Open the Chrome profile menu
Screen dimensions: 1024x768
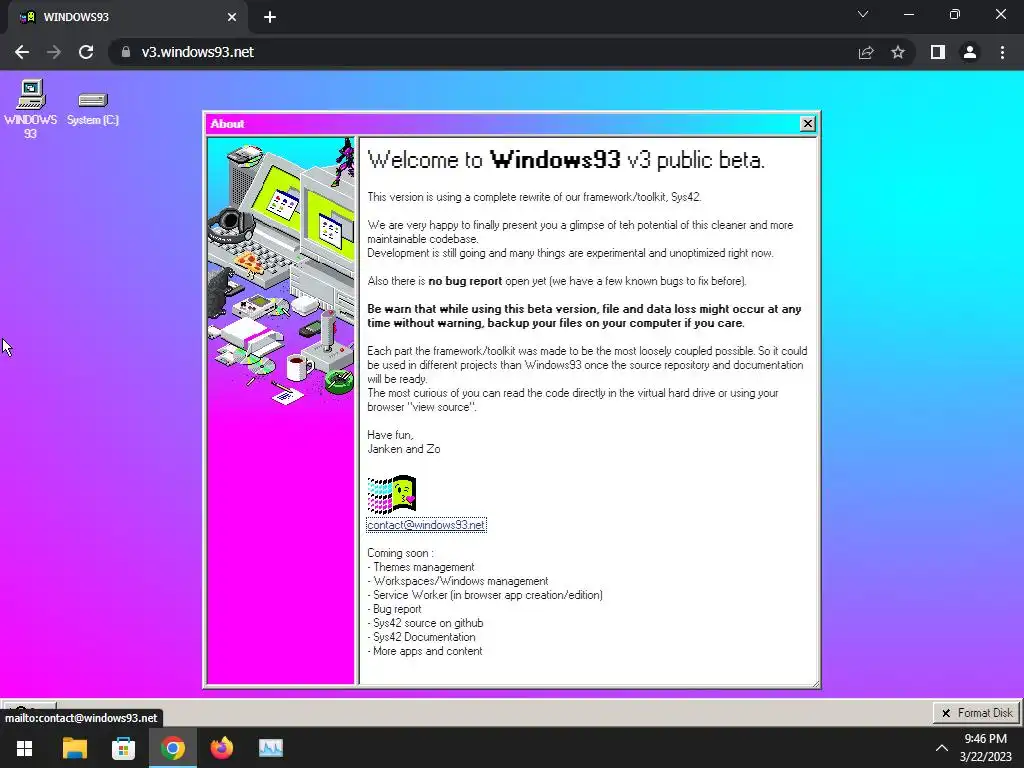[970, 52]
